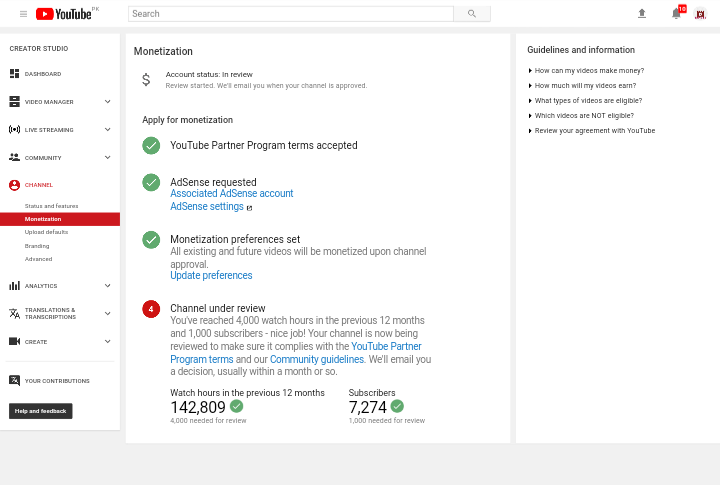Click the Dashboard grid icon
This screenshot has height=485, width=720.
14,73
